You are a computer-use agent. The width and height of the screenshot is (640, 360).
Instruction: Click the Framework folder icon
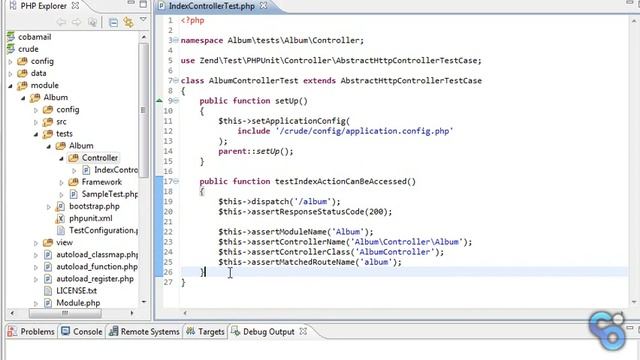click(73, 182)
